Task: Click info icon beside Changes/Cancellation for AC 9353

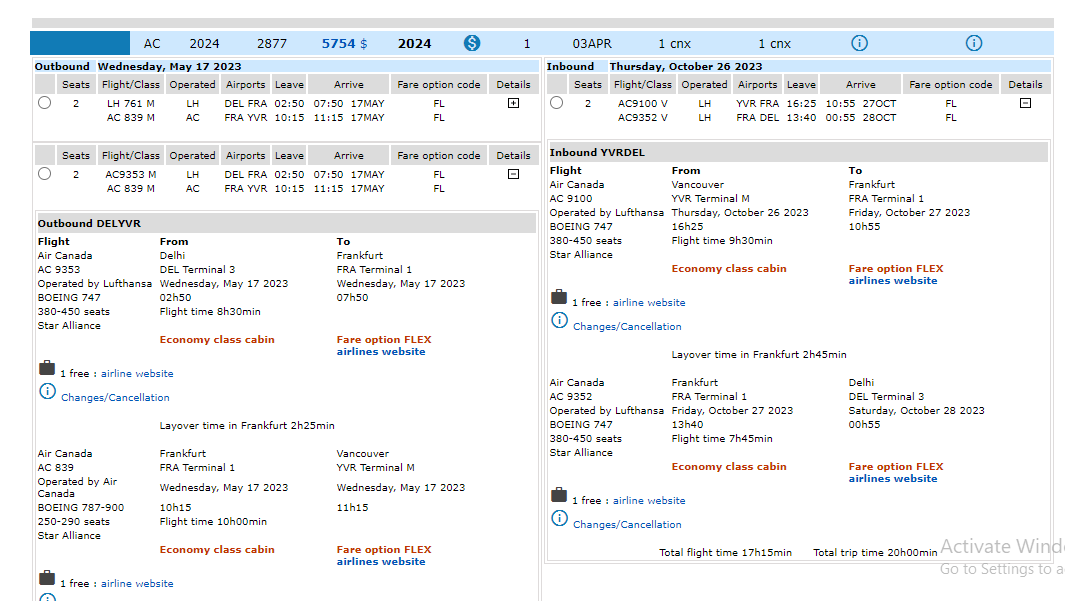Action: tap(47, 392)
